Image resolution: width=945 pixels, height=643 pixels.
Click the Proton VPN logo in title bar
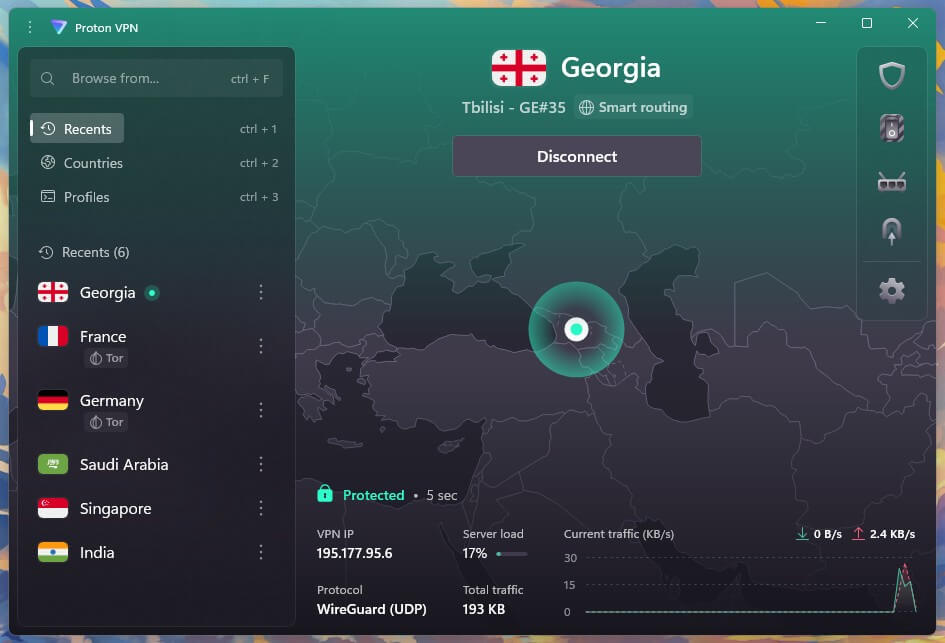pyautogui.click(x=58, y=27)
